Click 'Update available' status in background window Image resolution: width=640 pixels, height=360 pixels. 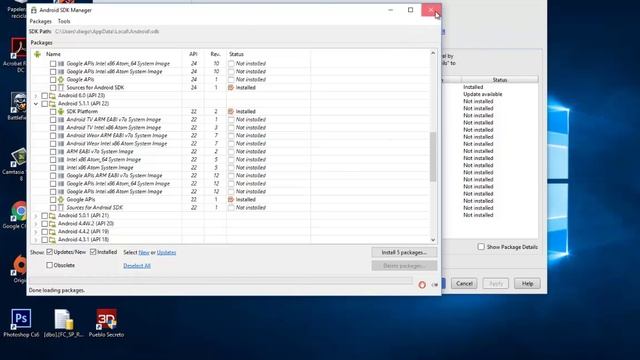point(482,94)
